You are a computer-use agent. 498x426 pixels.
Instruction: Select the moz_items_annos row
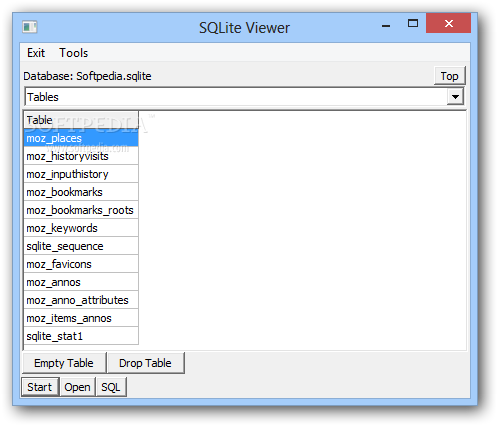81,318
